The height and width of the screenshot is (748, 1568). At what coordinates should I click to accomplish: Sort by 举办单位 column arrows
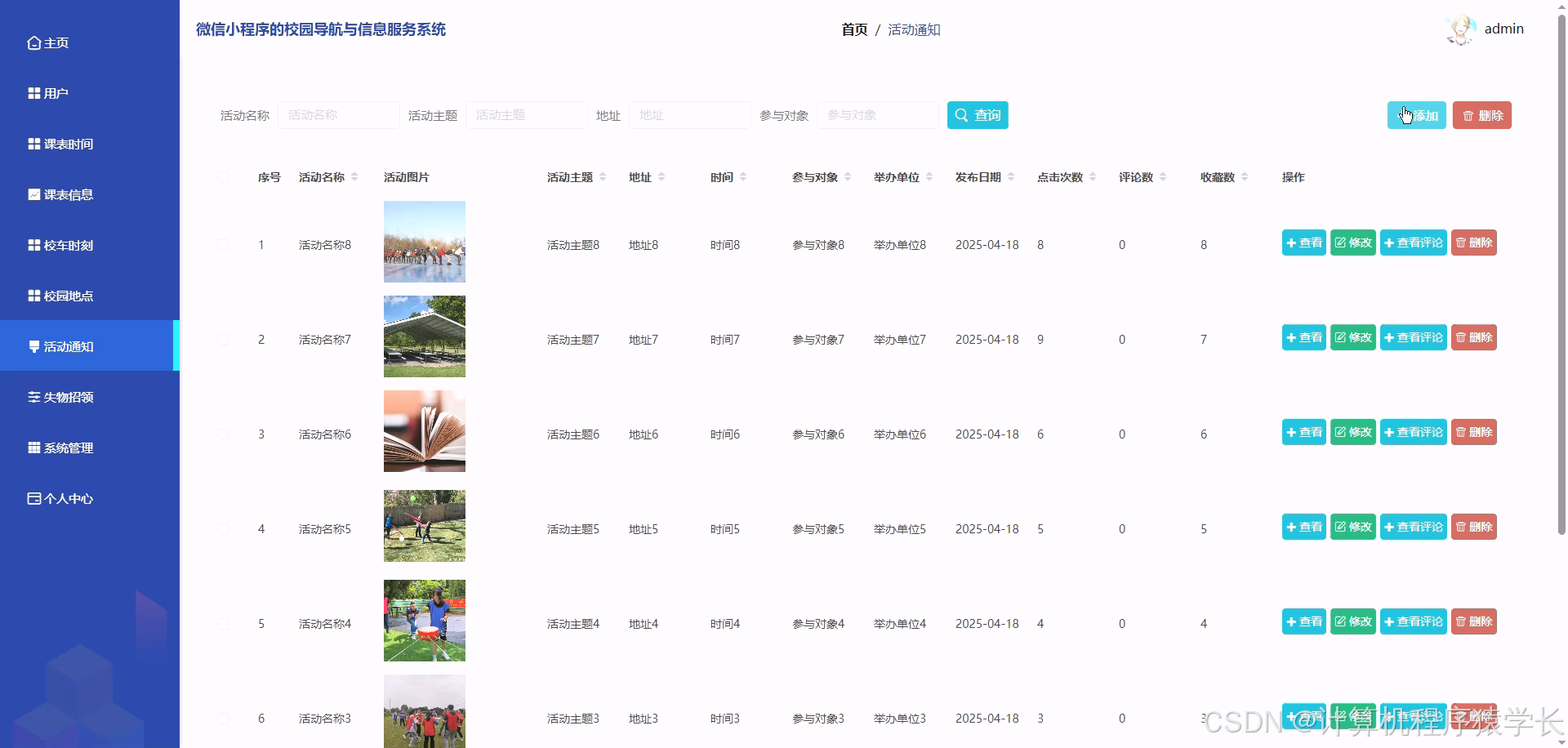929,177
